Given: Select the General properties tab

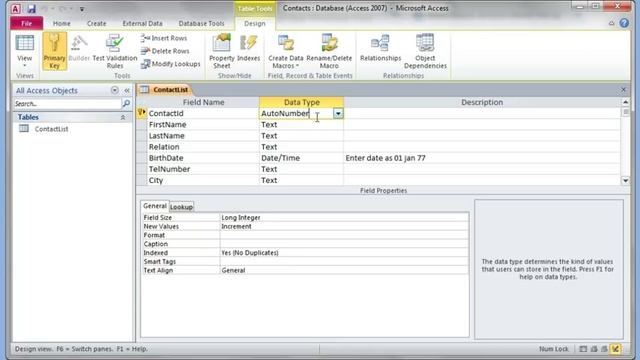Looking at the screenshot, I should coord(155,206).
